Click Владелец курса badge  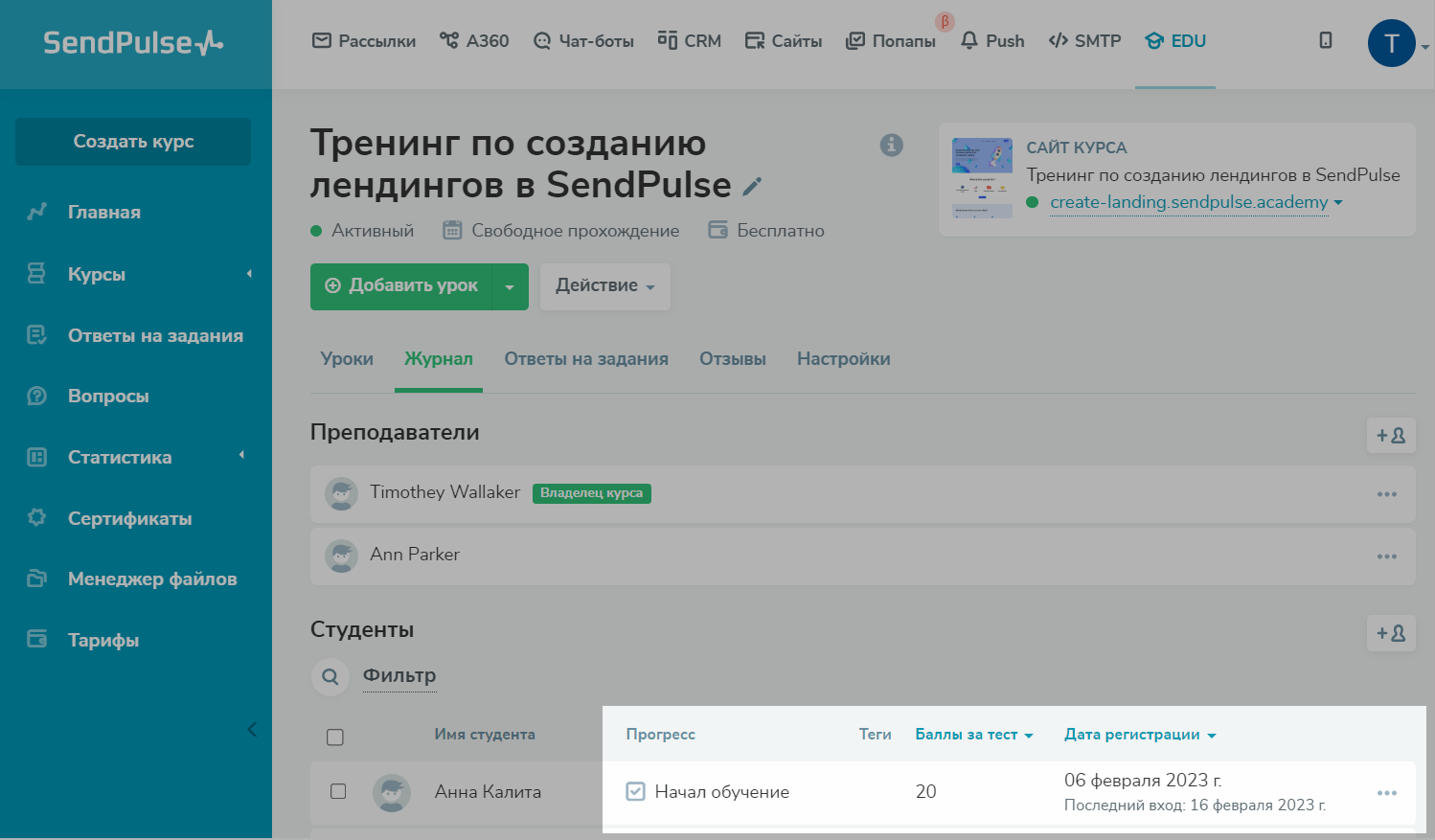(592, 493)
